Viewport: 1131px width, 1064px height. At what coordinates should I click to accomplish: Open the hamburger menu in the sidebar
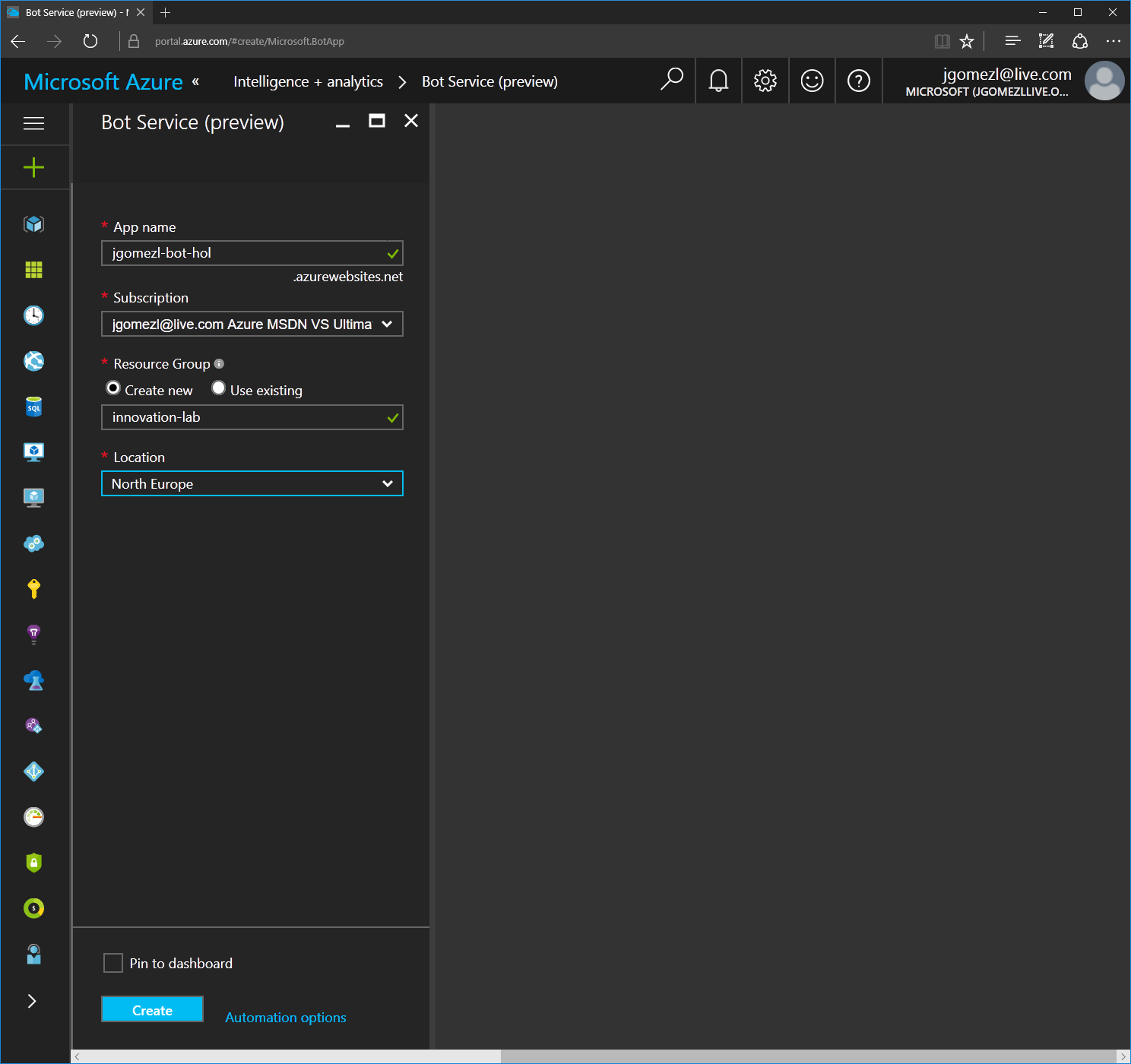point(34,123)
